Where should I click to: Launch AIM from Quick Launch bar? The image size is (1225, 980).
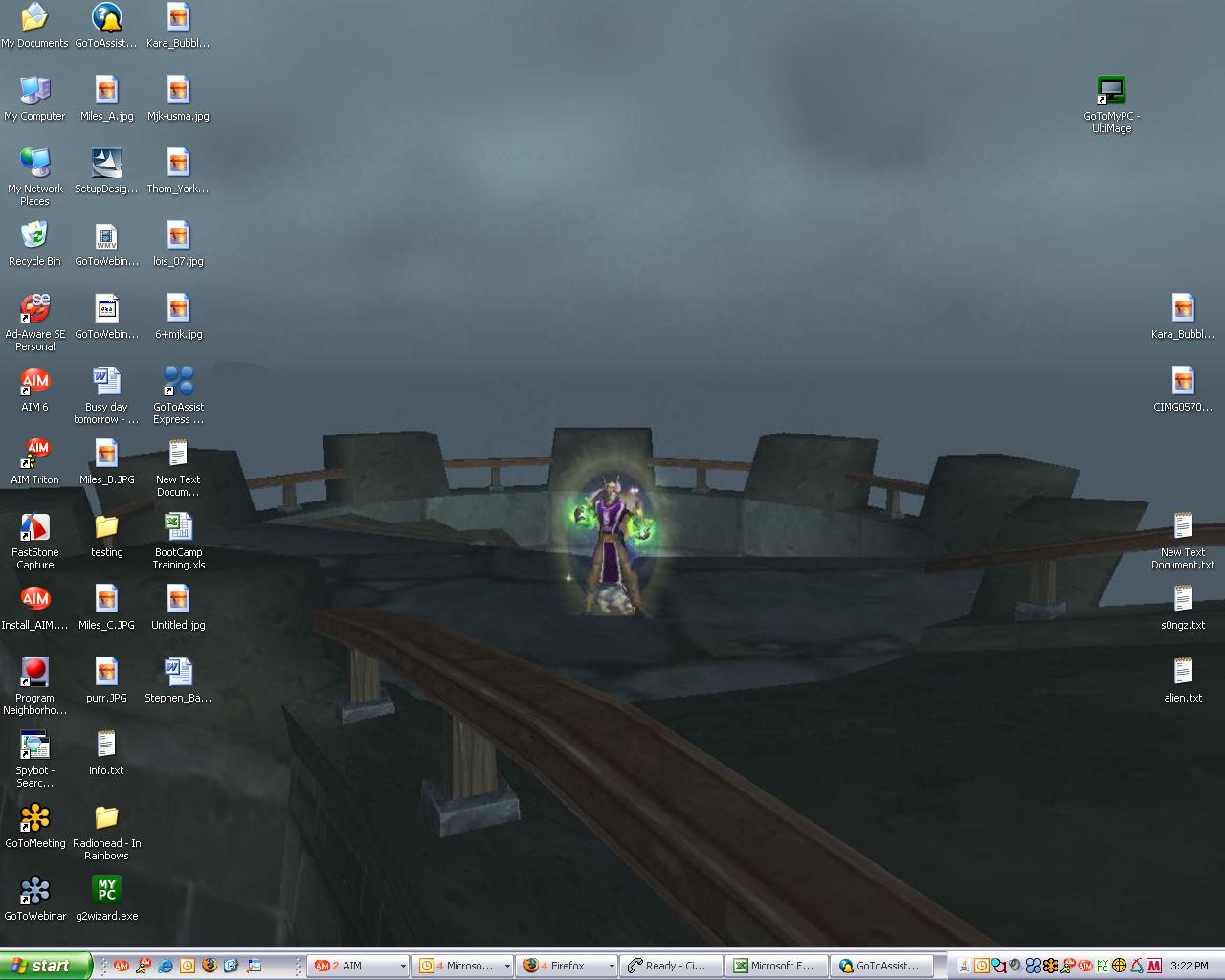[122, 966]
